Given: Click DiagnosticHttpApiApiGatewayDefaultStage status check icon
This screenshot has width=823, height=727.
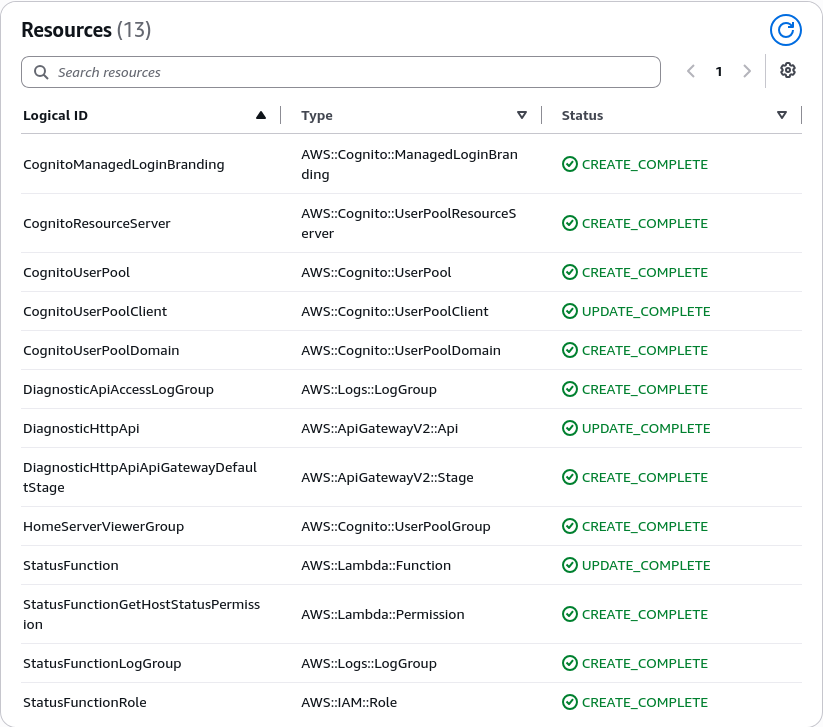Looking at the screenshot, I should [x=569, y=477].
